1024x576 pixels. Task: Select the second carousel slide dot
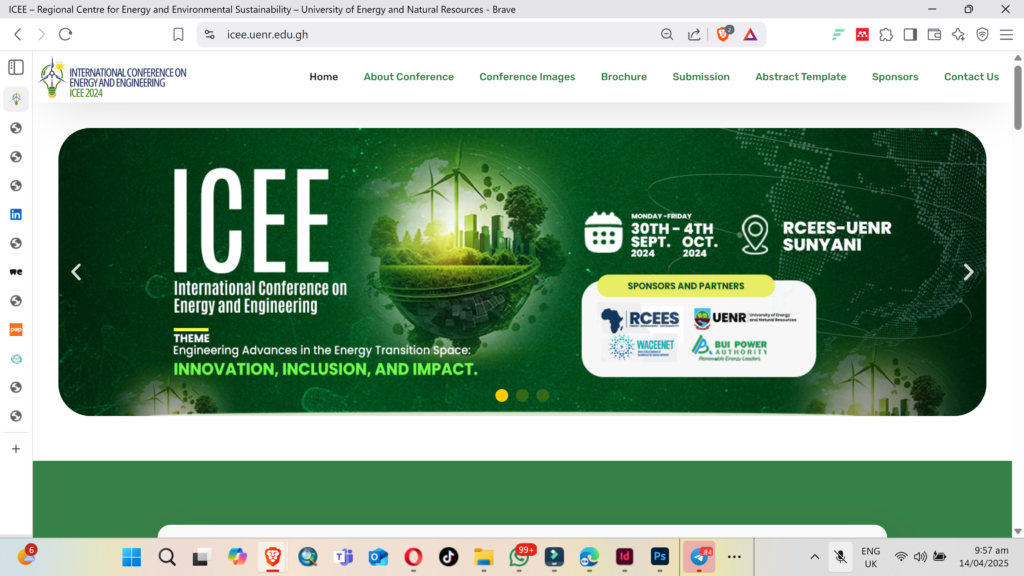click(522, 395)
